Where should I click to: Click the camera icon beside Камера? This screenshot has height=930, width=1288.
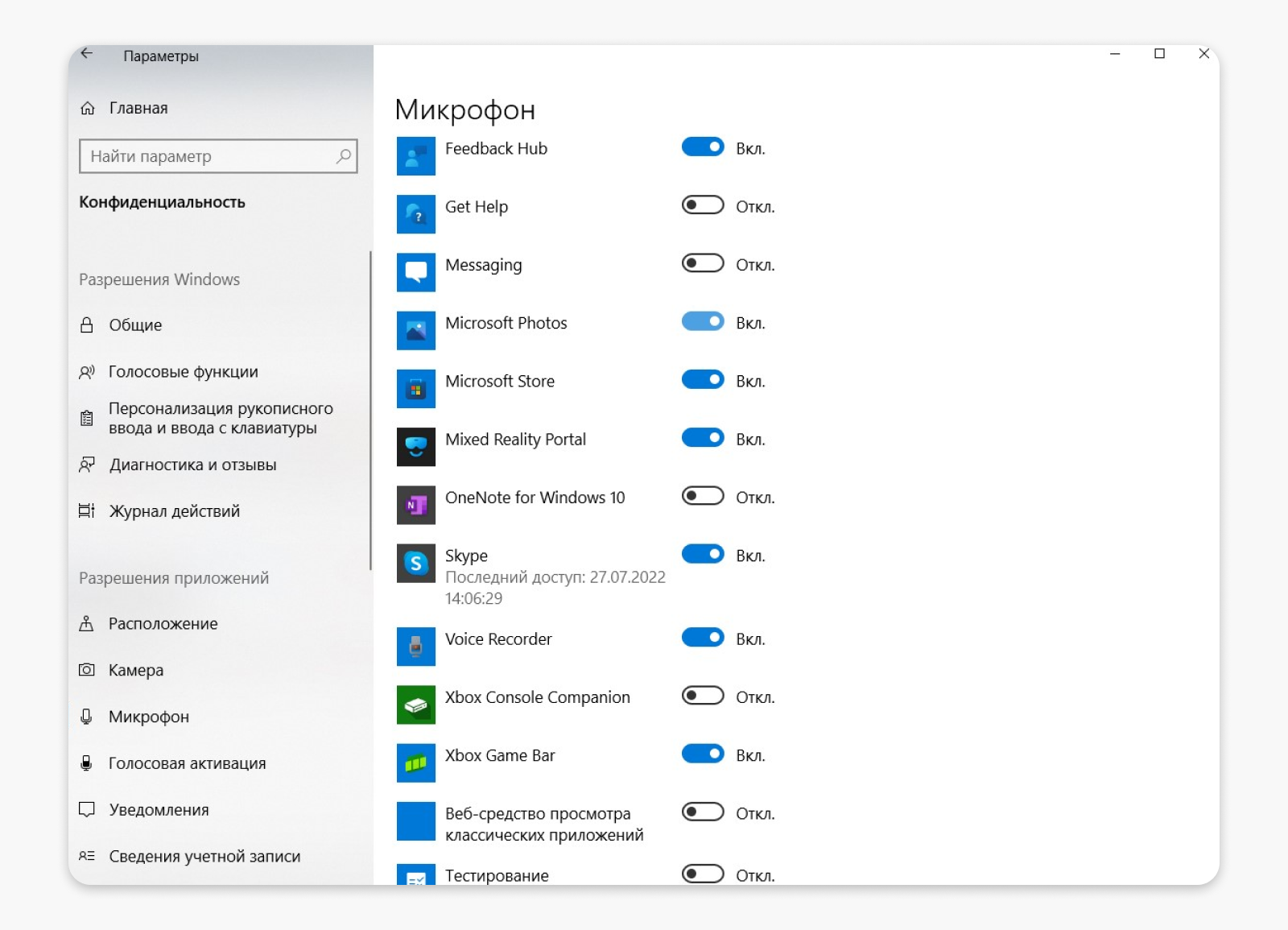87,670
